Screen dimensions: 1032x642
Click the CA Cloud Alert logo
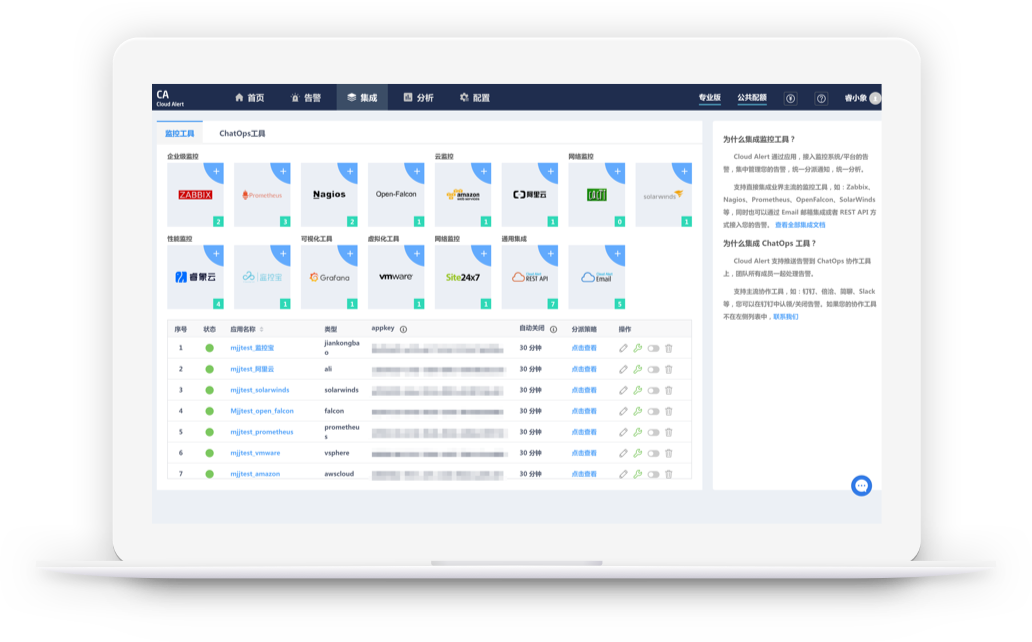[170, 98]
